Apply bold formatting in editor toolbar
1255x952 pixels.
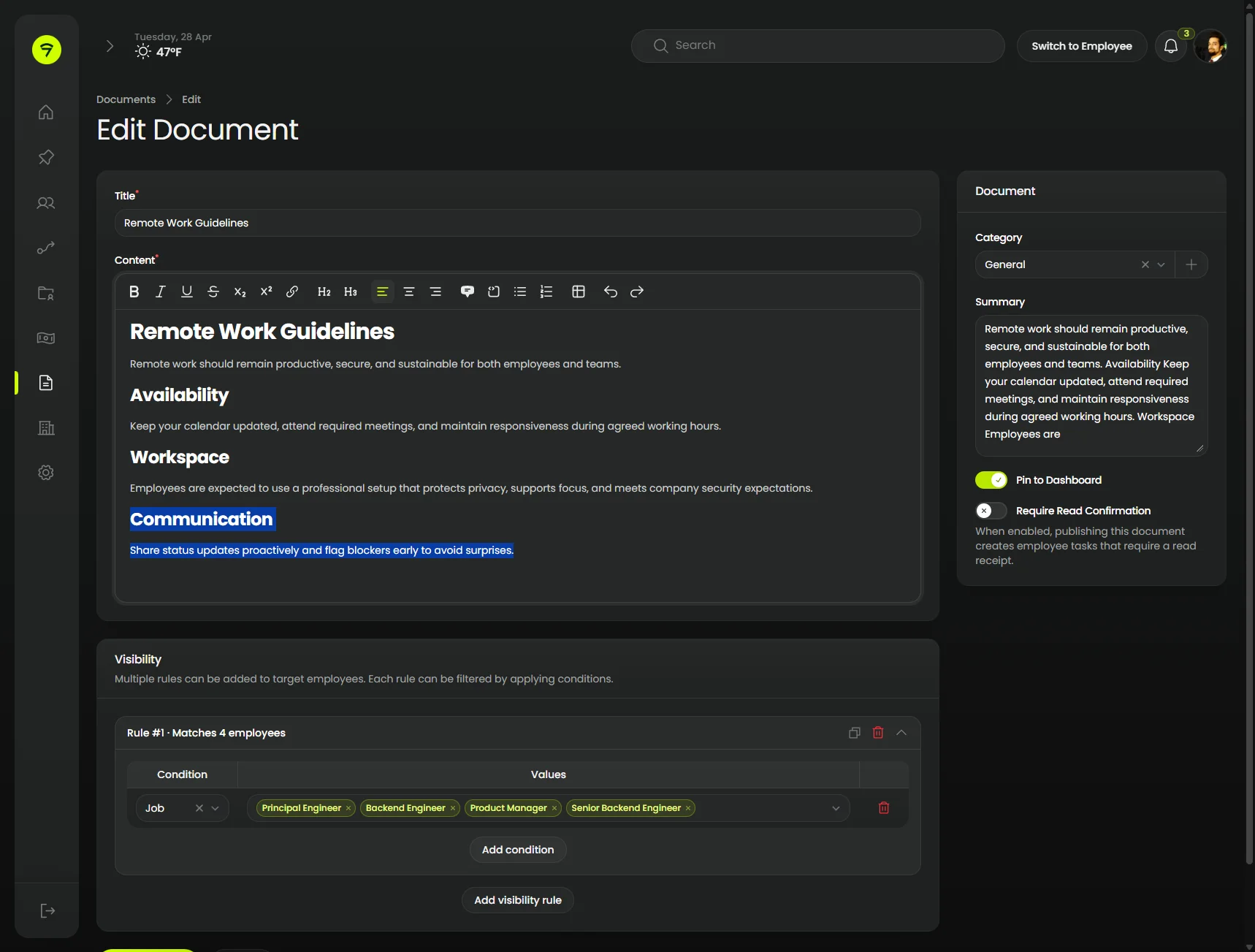point(134,292)
